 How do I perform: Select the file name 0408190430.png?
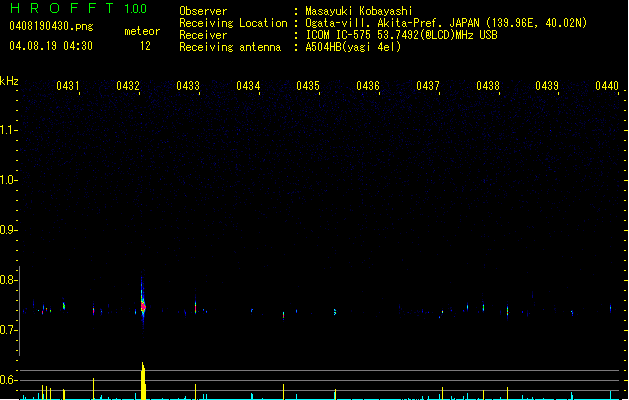click(x=51, y=26)
